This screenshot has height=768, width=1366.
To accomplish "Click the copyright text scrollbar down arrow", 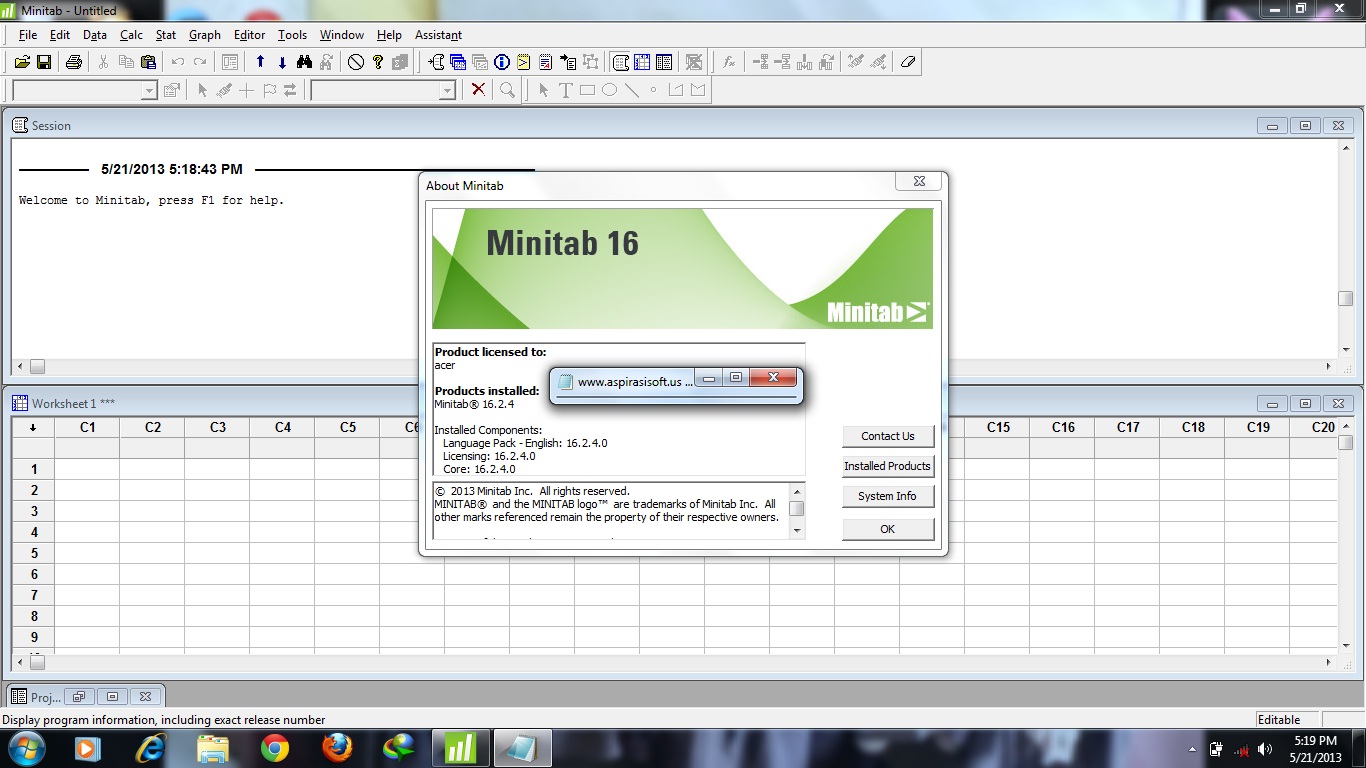I will click(x=797, y=530).
